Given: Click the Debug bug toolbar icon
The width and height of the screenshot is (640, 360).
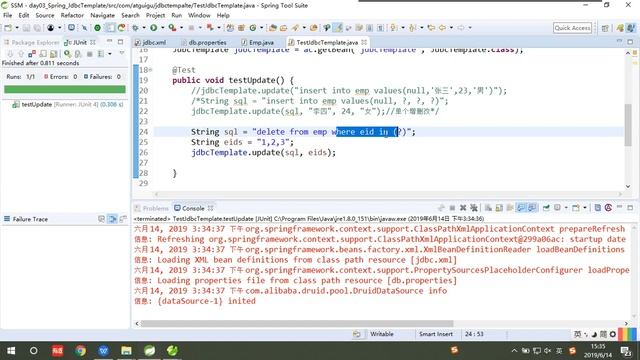Looking at the screenshot, I should [x=135, y=28].
